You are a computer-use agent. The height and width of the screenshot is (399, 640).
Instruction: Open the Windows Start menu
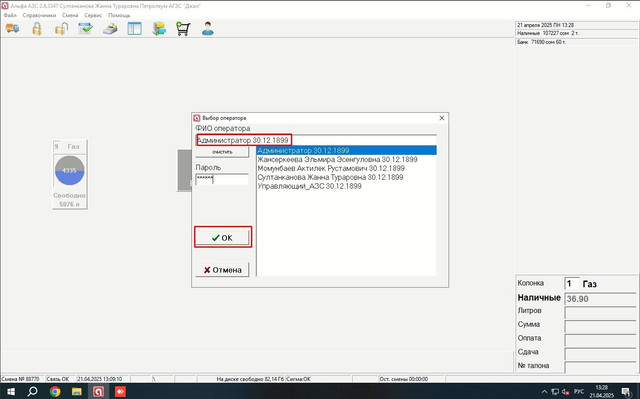click(x=11, y=392)
